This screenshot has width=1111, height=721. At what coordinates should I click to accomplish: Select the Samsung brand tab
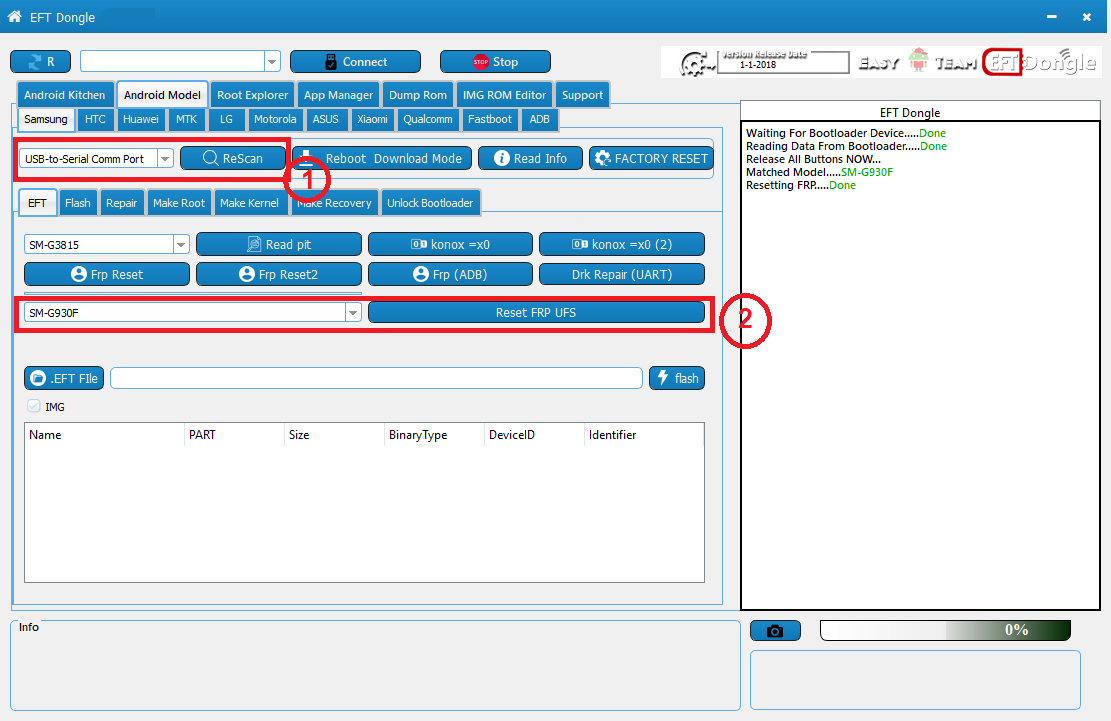[45, 119]
